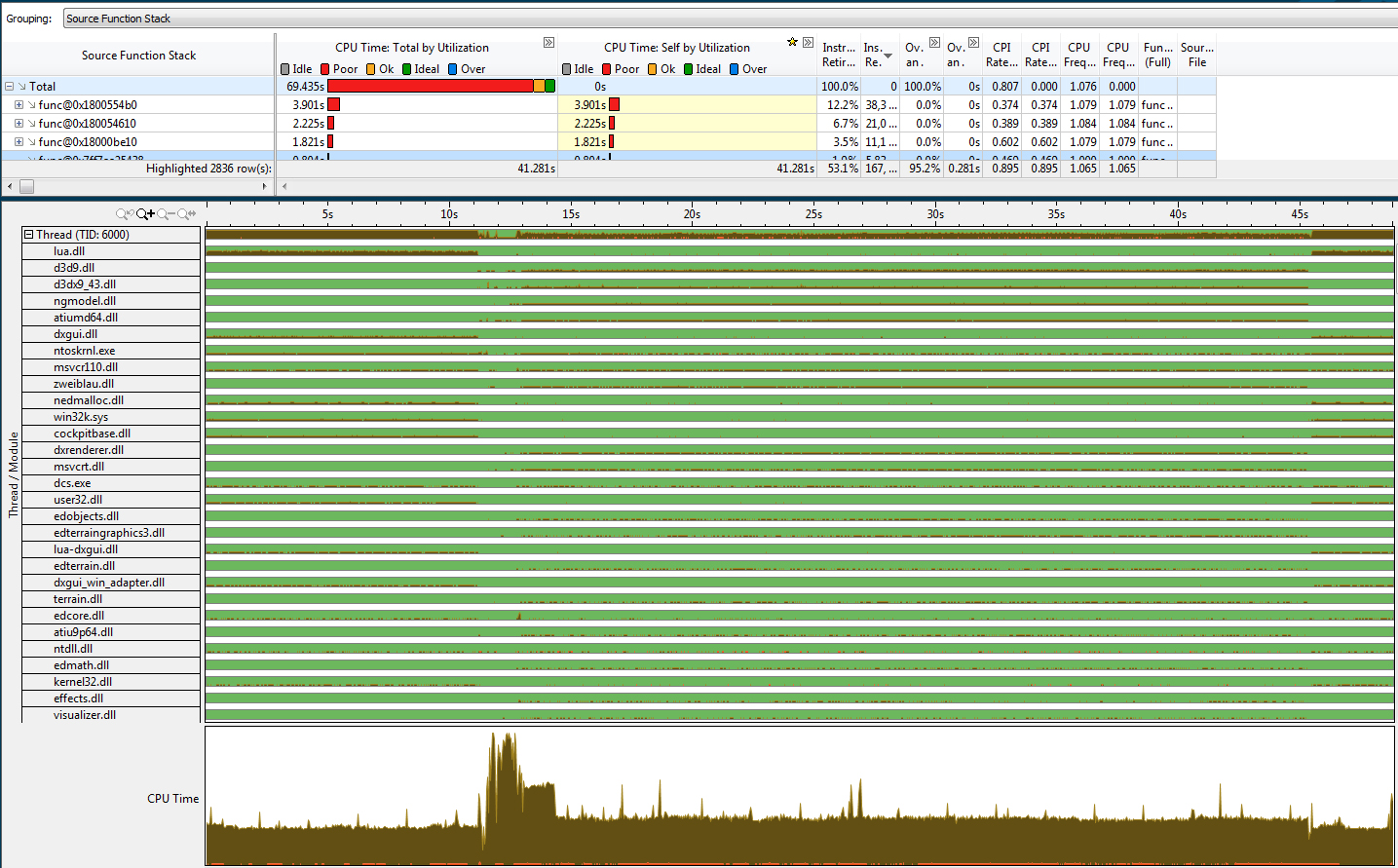Click the sort arrow on Ins. Re. column
This screenshot has width=1398, height=868.
tap(888, 57)
